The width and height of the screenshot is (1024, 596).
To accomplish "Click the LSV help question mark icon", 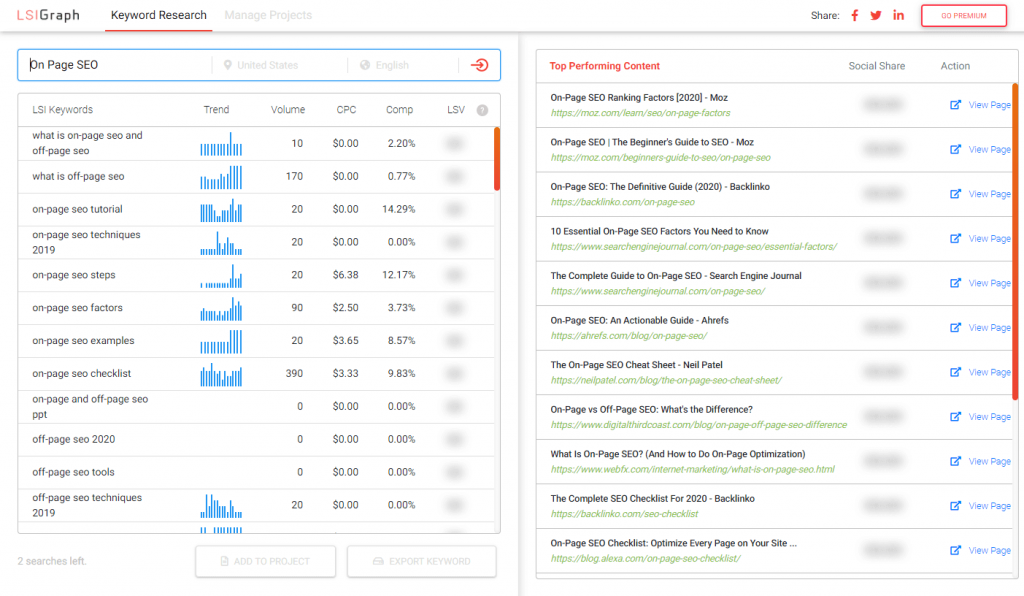I will pyautogui.click(x=483, y=110).
